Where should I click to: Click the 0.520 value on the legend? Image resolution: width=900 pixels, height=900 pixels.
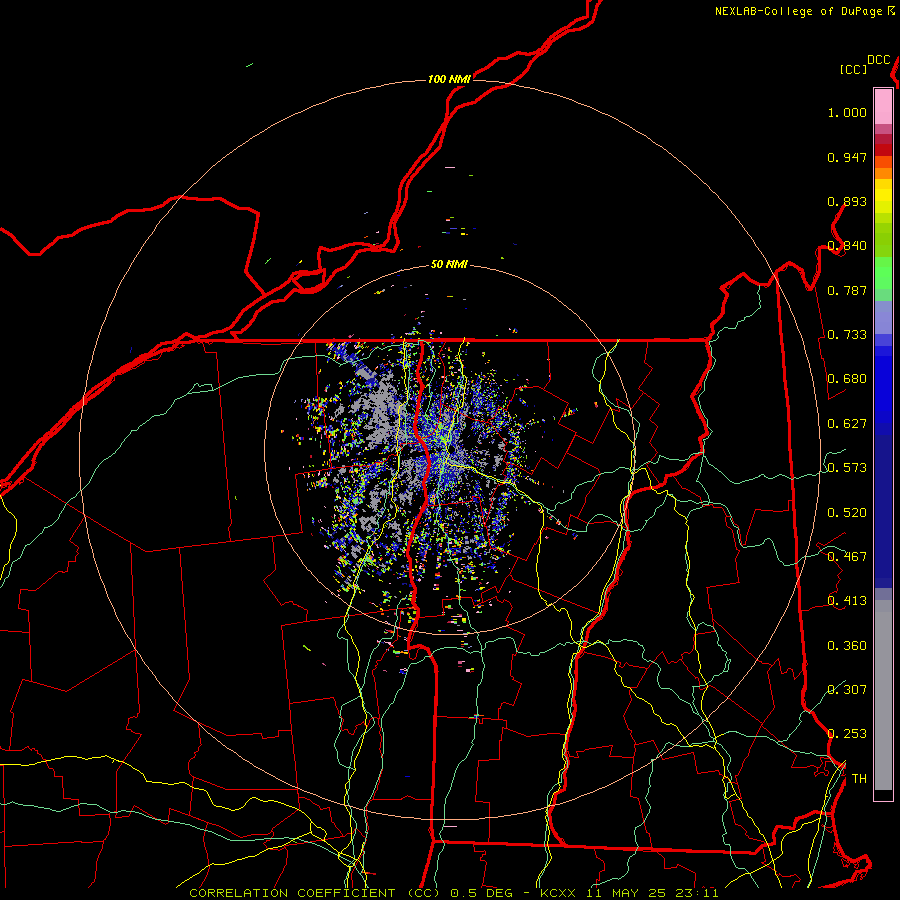coord(847,513)
